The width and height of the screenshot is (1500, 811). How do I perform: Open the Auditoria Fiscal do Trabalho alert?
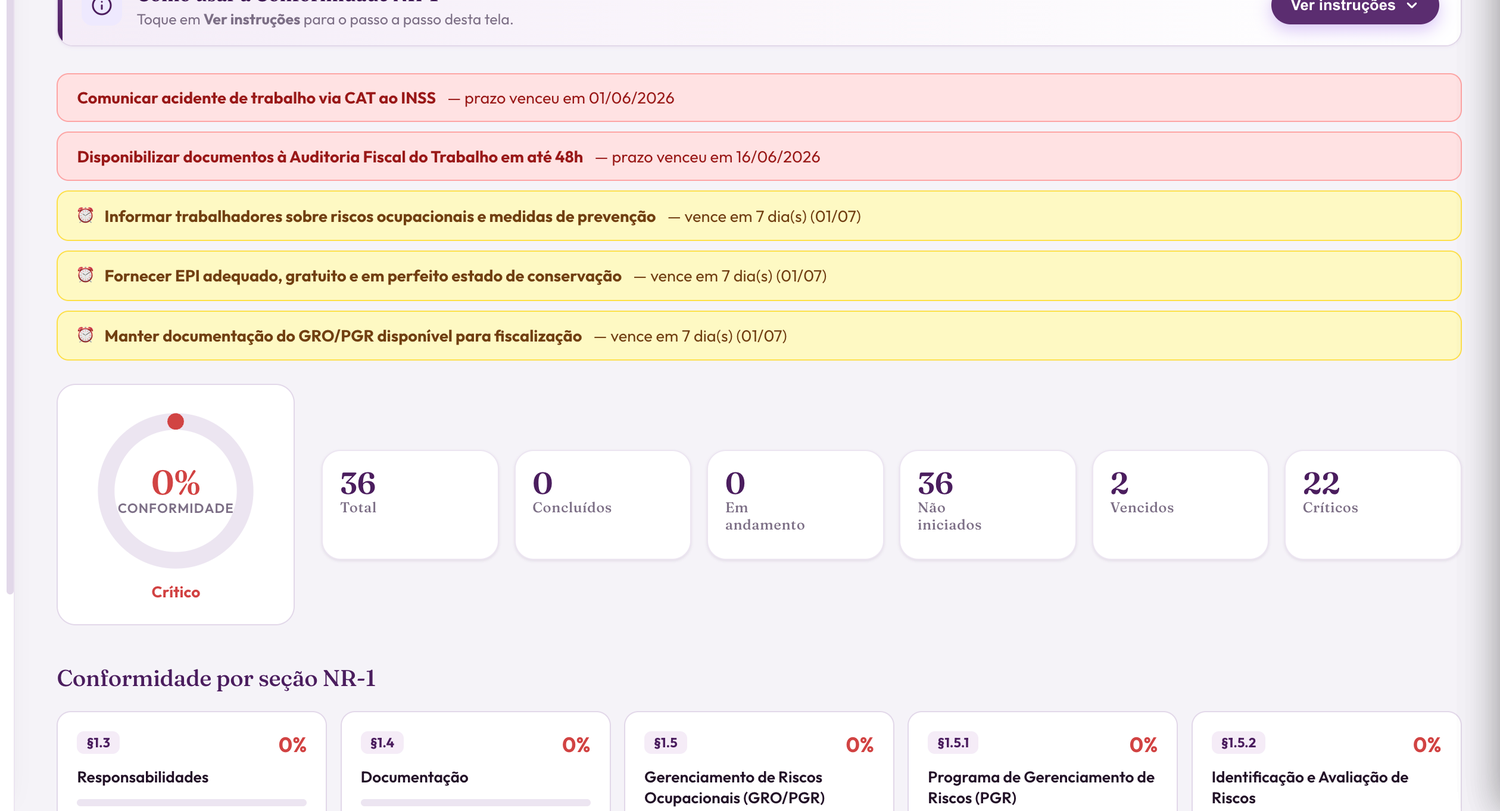[759, 157]
